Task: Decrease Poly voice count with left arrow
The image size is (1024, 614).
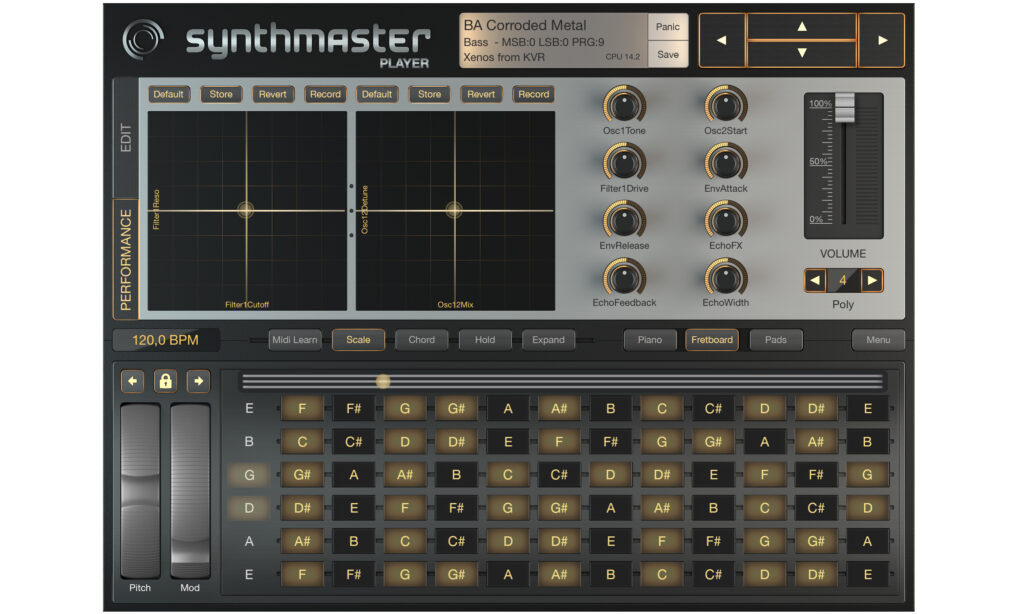Action: point(815,281)
